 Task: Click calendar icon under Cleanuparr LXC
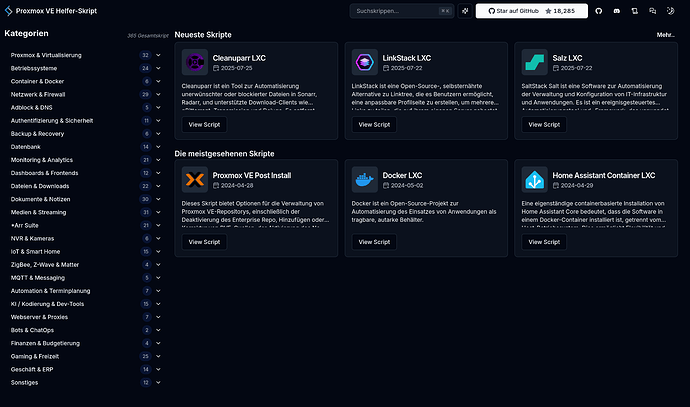(x=216, y=68)
